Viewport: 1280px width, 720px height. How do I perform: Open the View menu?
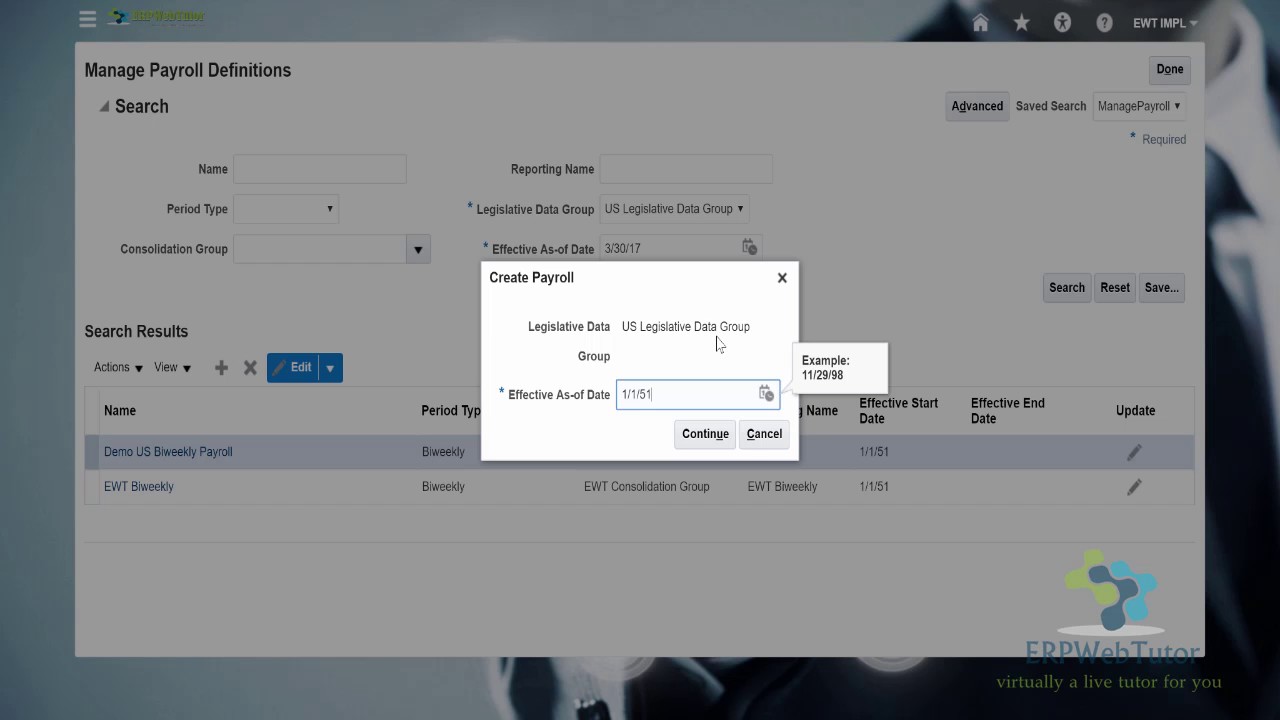click(x=172, y=367)
